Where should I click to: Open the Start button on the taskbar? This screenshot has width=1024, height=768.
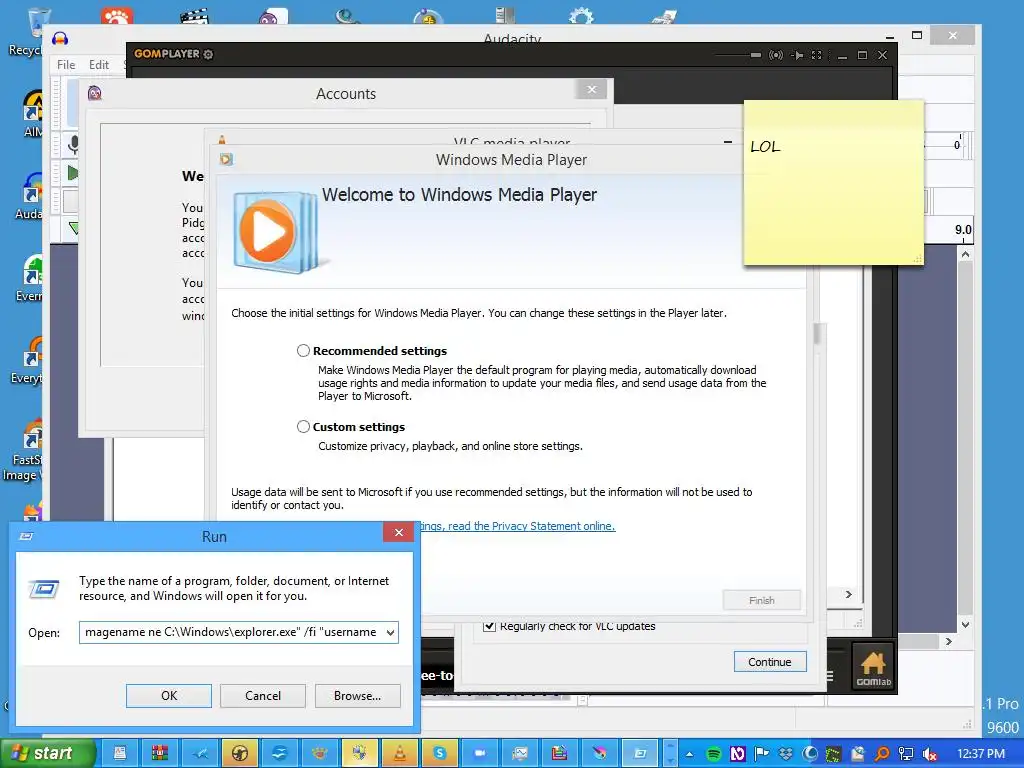point(48,753)
